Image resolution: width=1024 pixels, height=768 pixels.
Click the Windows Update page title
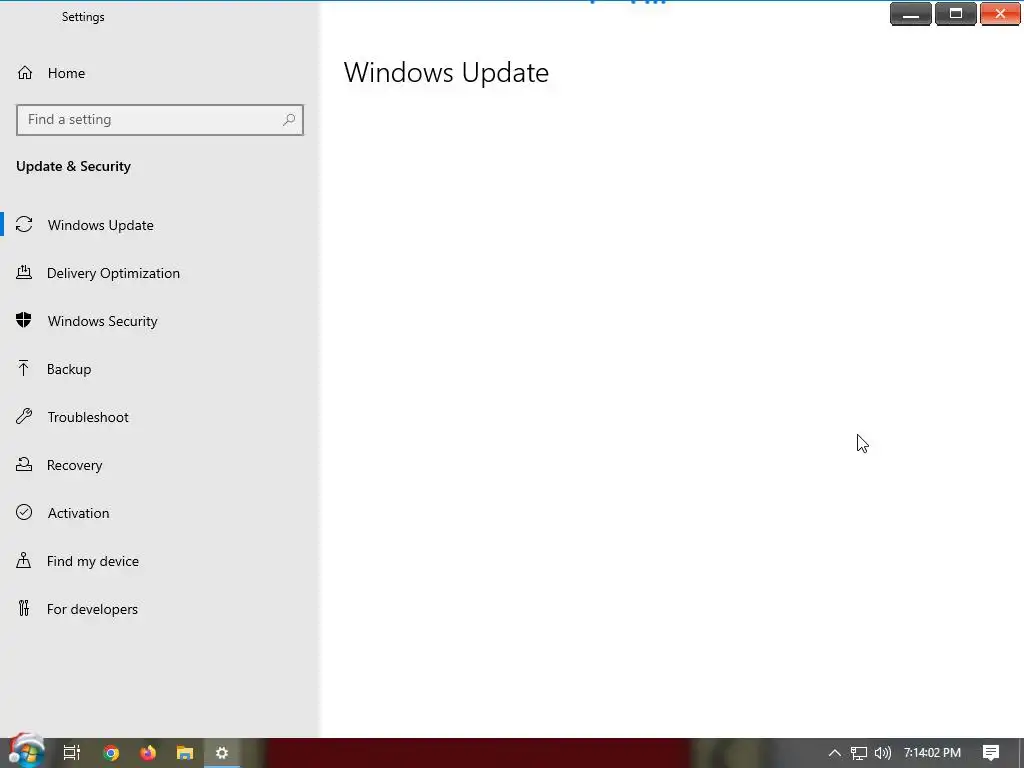(446, 72)
